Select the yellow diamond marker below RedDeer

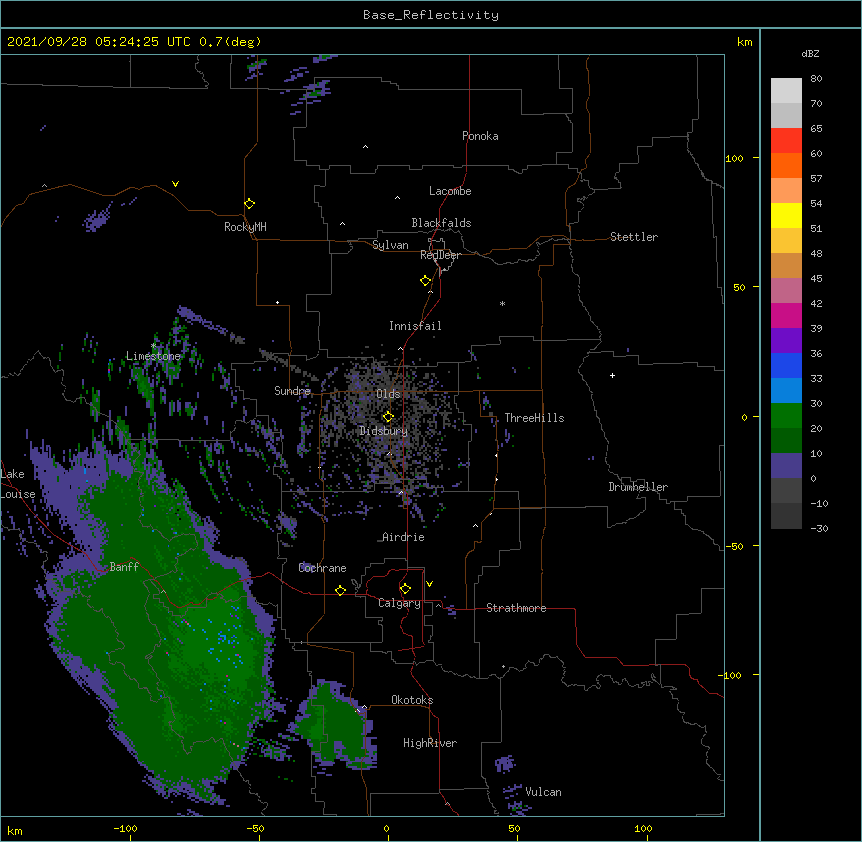click(425, 281)
